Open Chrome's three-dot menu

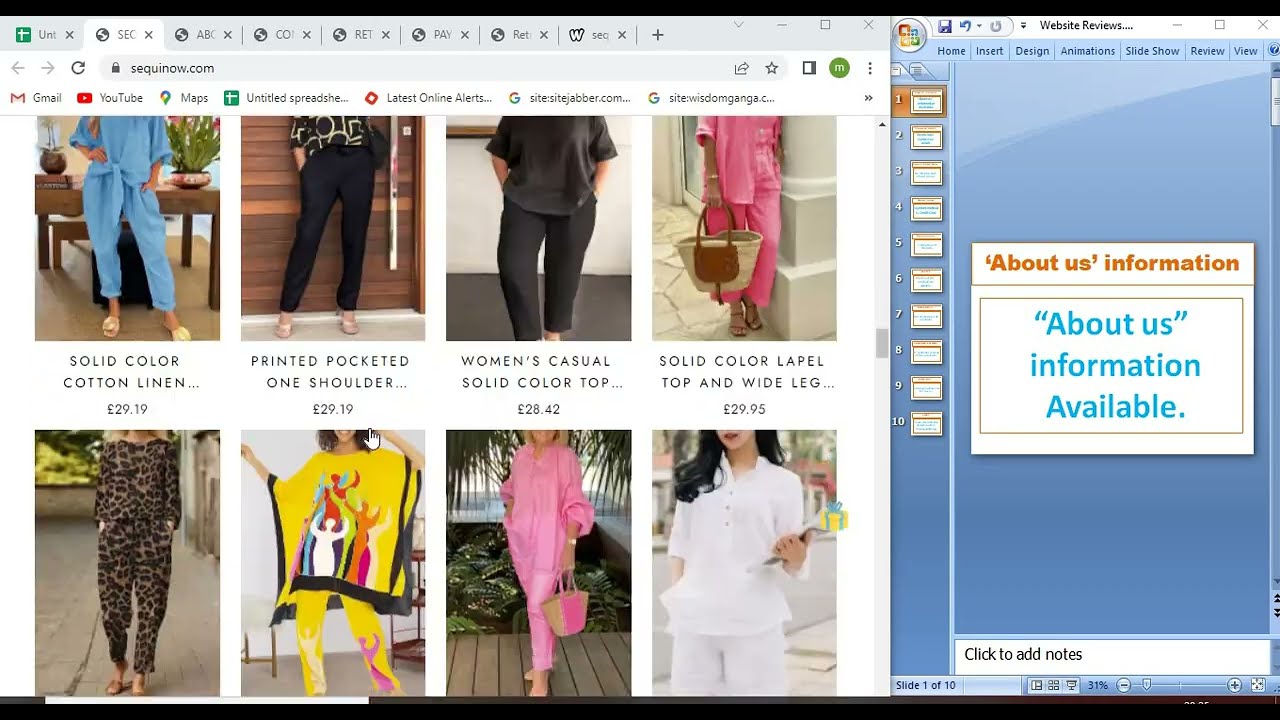870,68
